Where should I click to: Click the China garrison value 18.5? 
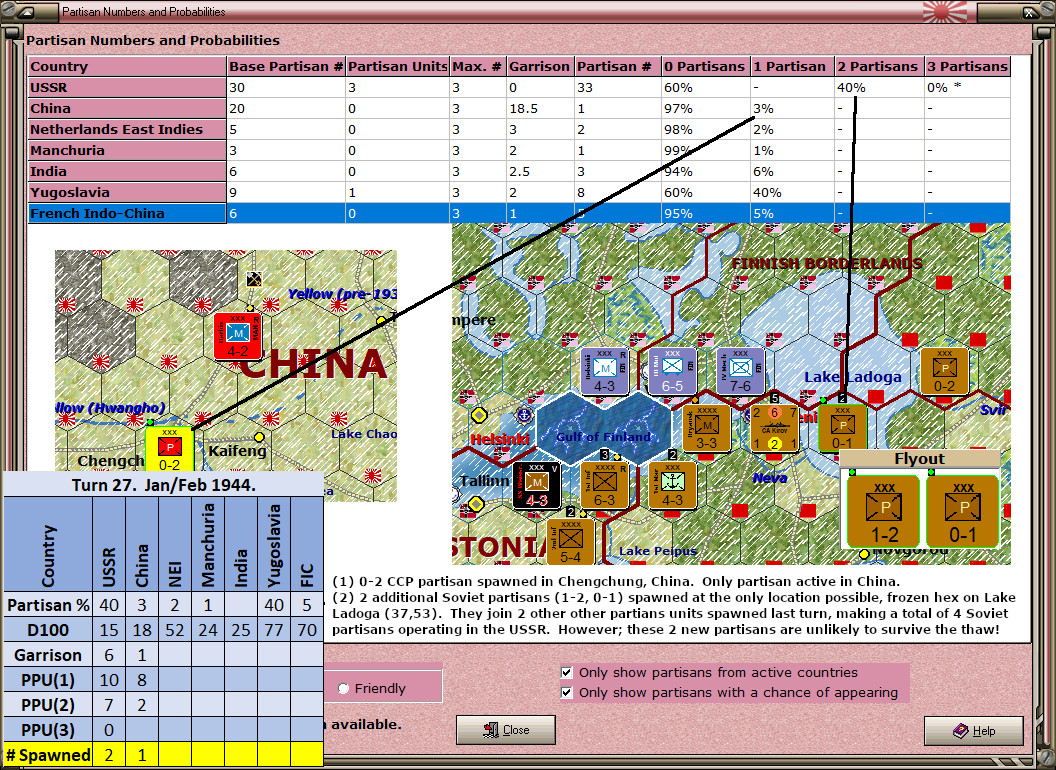539,108
